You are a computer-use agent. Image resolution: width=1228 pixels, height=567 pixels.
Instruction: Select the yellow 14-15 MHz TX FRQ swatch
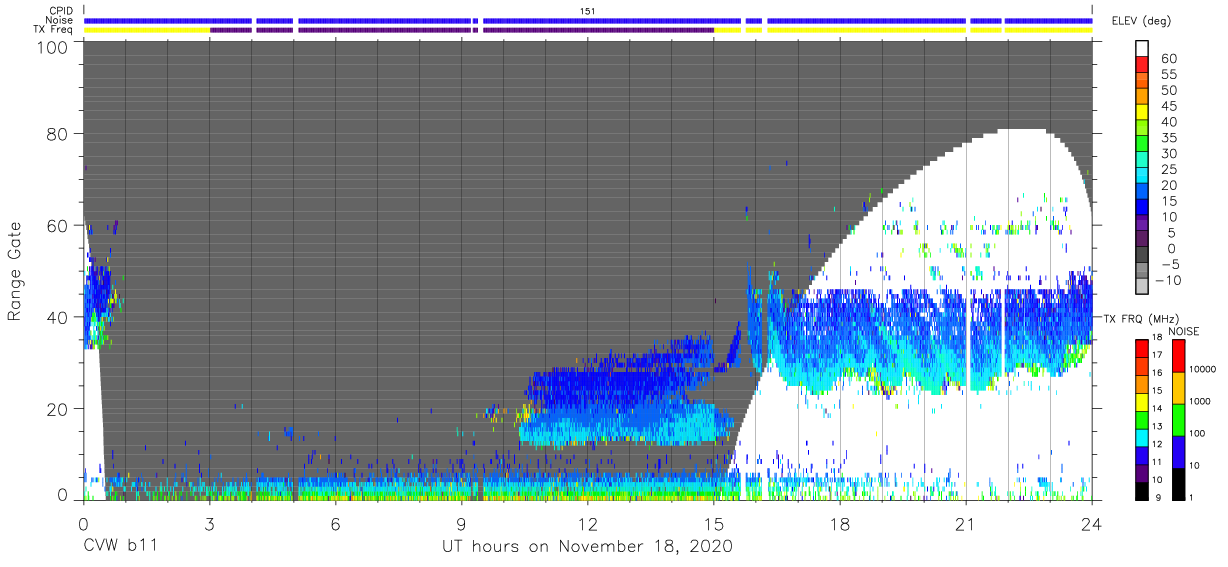[x=1144, y=402]
